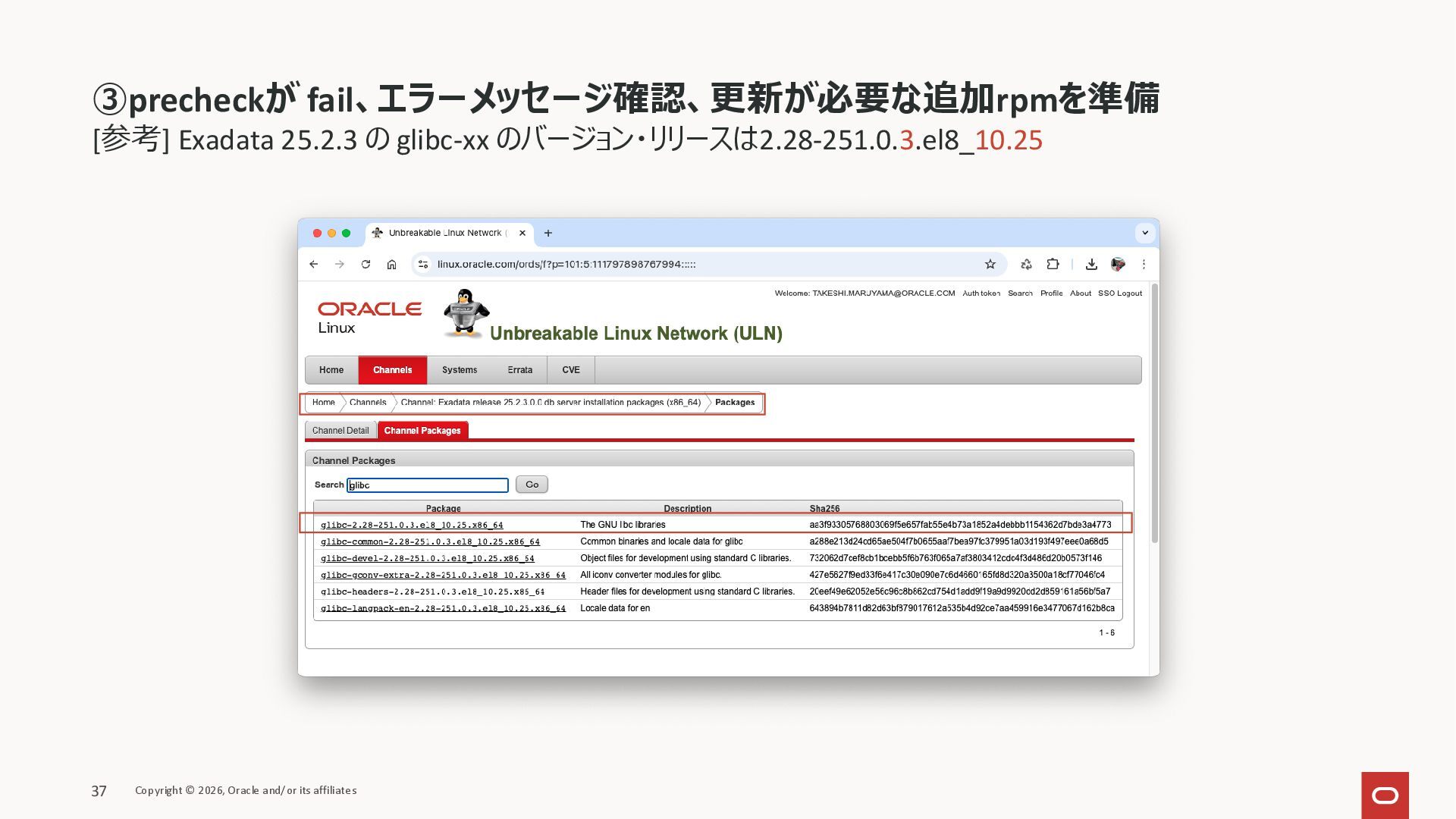The image size is (1456, 819).
Task: Reload the ULN page
Action: click(366, 264)
